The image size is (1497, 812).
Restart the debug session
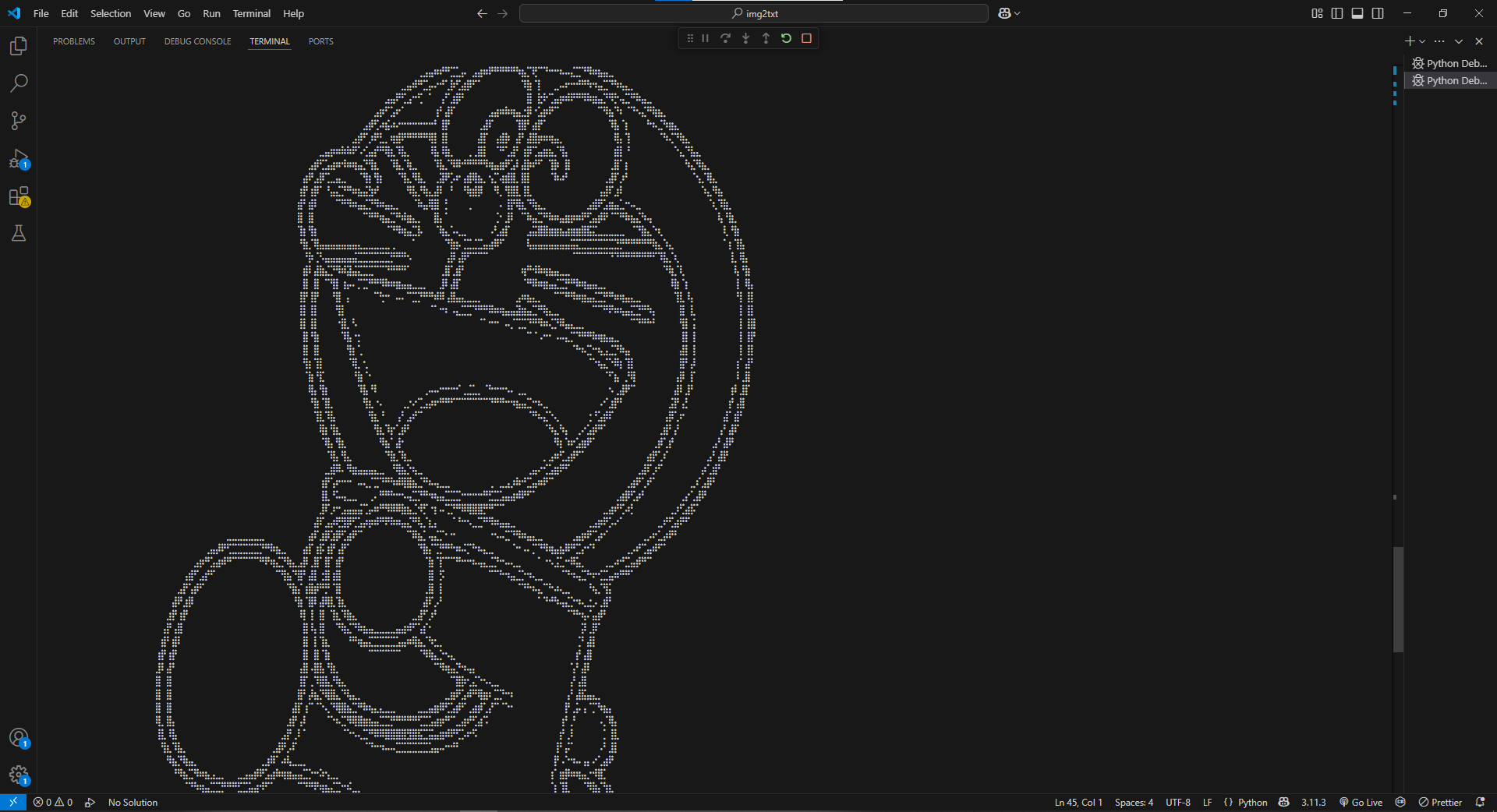click(786, 38)
